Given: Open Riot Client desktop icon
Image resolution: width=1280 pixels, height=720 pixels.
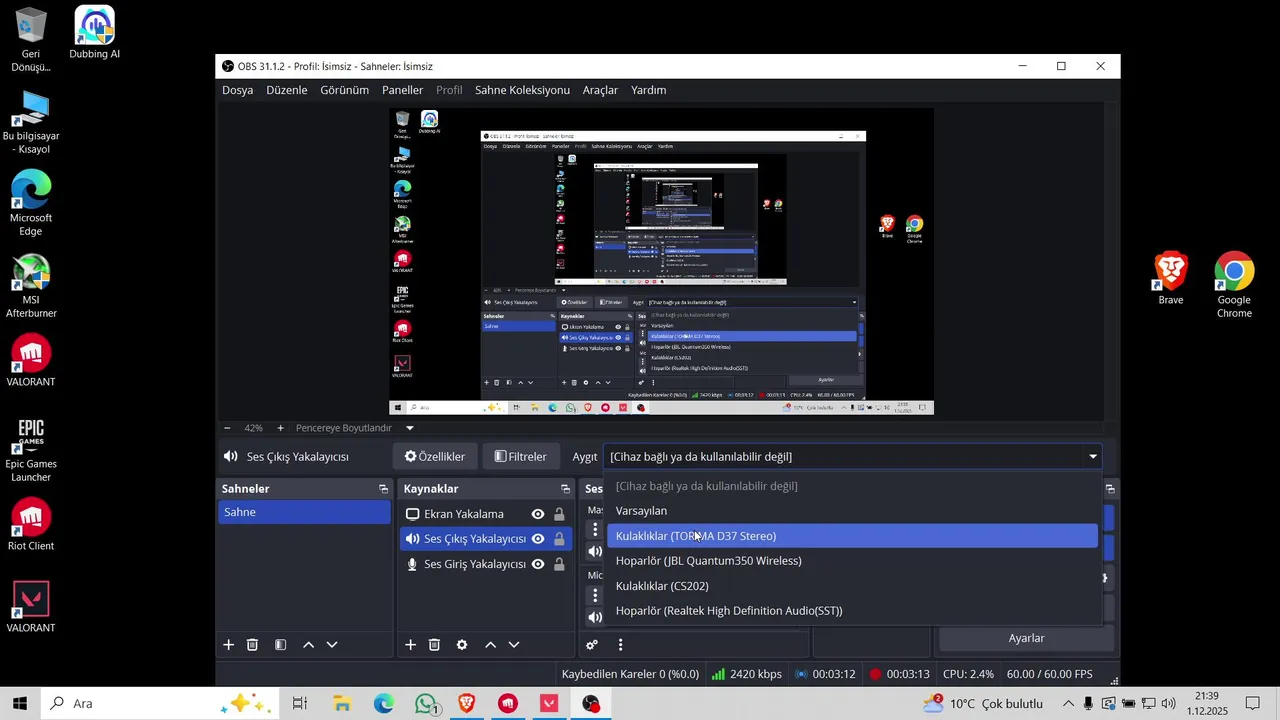Looking at the screenshot, I should 31,525.
